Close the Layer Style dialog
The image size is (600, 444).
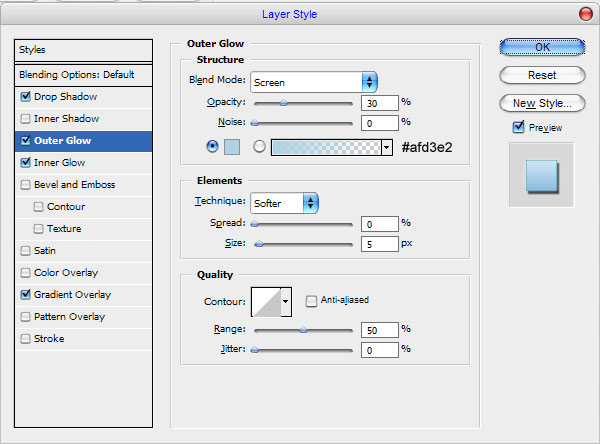585,14
